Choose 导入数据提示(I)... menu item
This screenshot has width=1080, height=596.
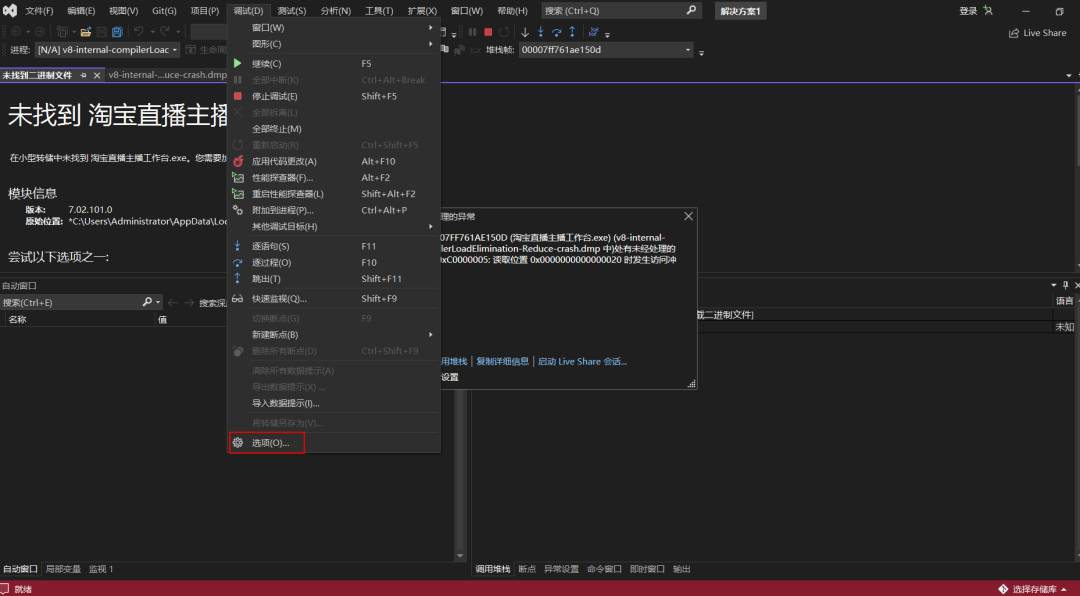(x=333, y=403)
